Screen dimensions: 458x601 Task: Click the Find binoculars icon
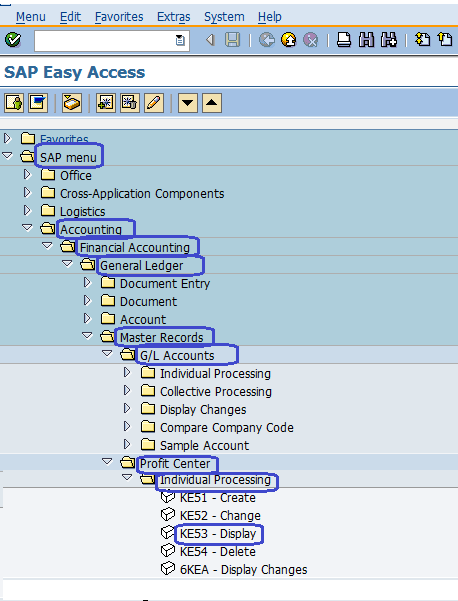click(x=366, y=40)
